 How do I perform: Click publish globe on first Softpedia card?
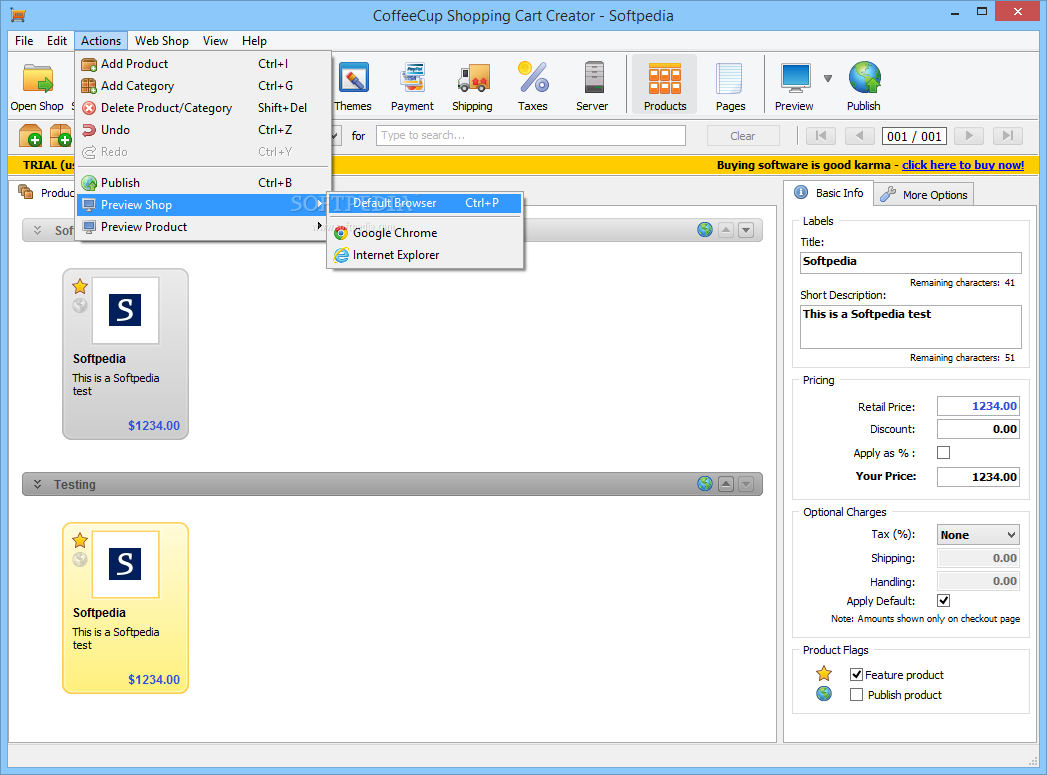pos(80,306)
